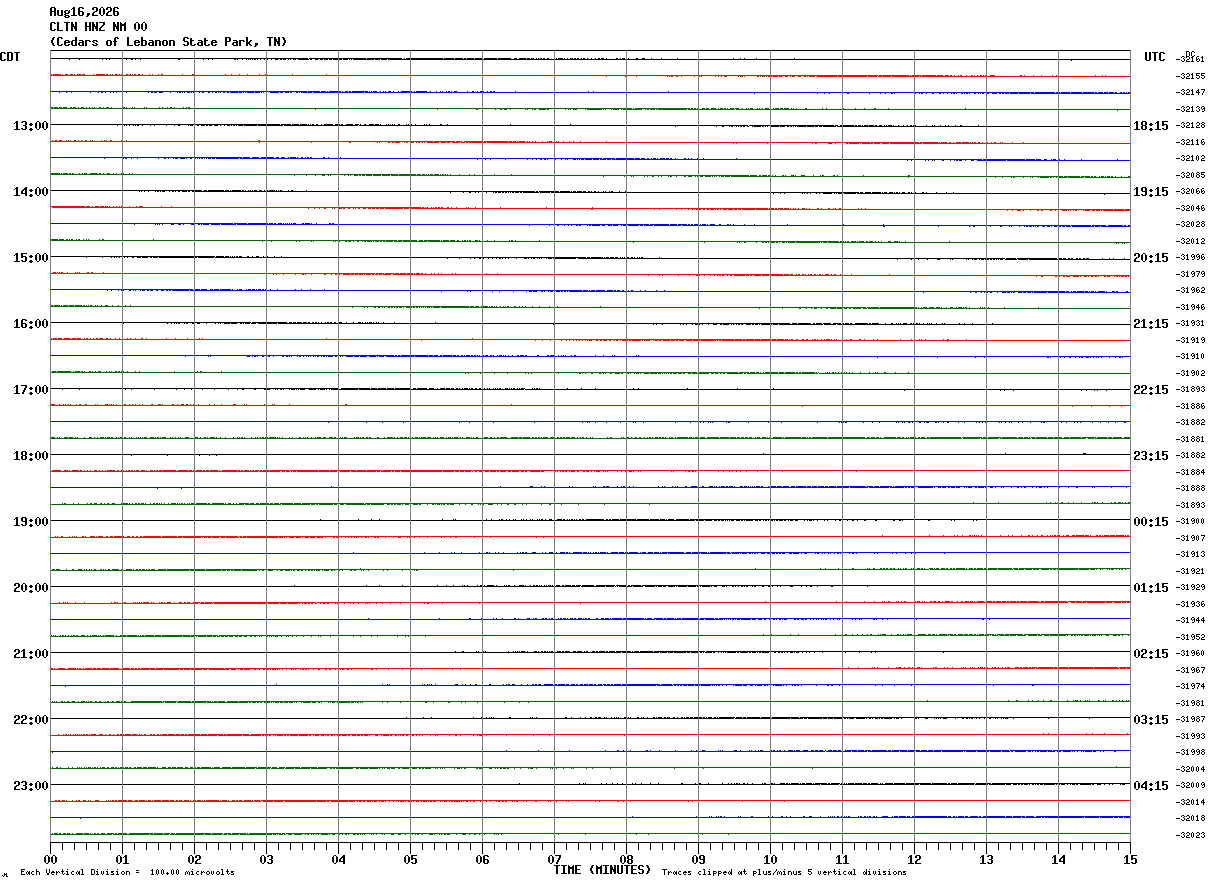Select the 15 minute tick label
1210x886 pixels.
tap(1130, 859)
